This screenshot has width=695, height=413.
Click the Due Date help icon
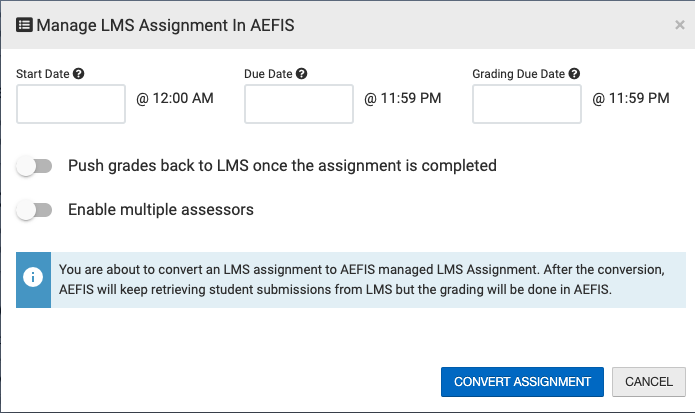(302, 73)
